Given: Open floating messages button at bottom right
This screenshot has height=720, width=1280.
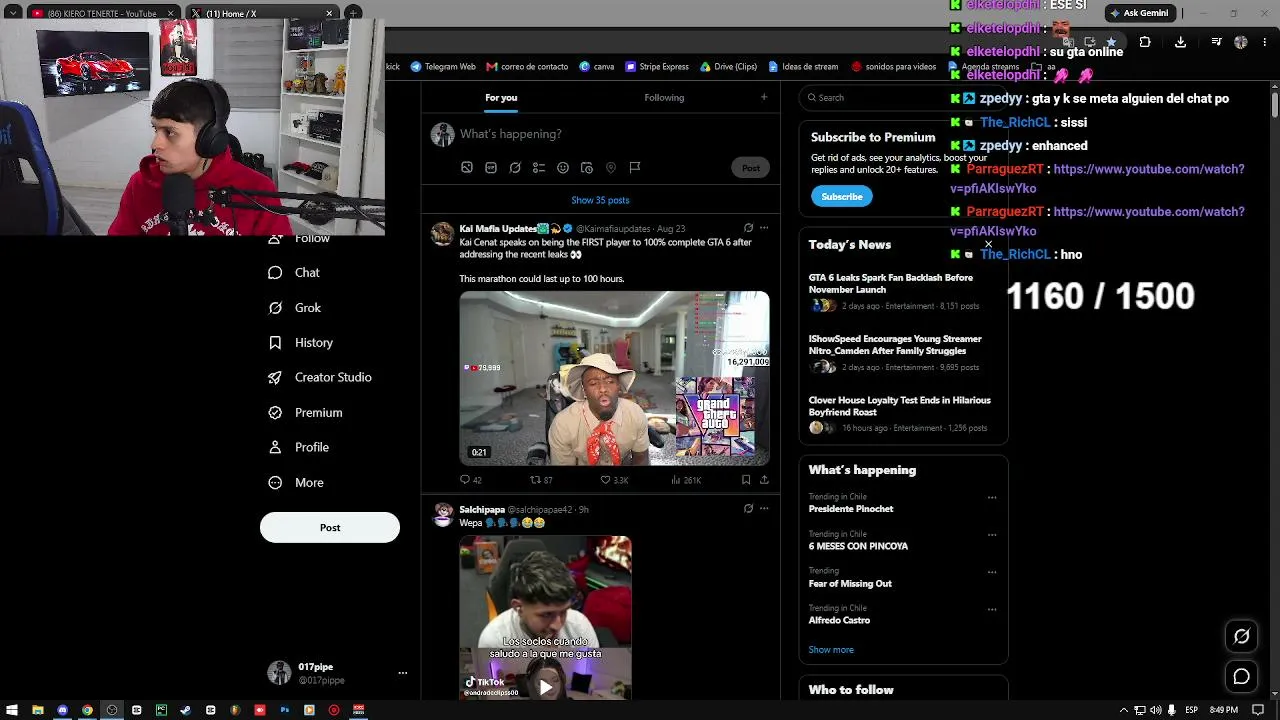Looking at the screenshot, I should (1241, 677).
